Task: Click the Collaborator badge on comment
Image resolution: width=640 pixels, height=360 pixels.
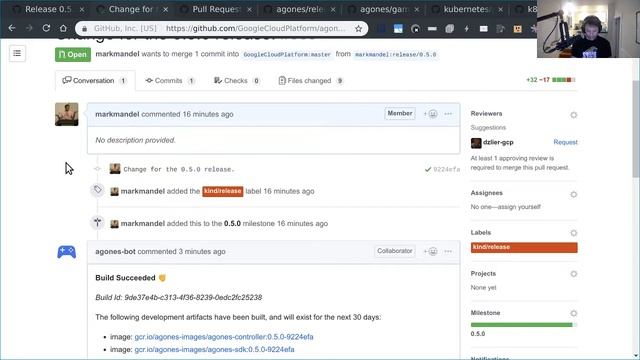Action: (x=395, y=251)
